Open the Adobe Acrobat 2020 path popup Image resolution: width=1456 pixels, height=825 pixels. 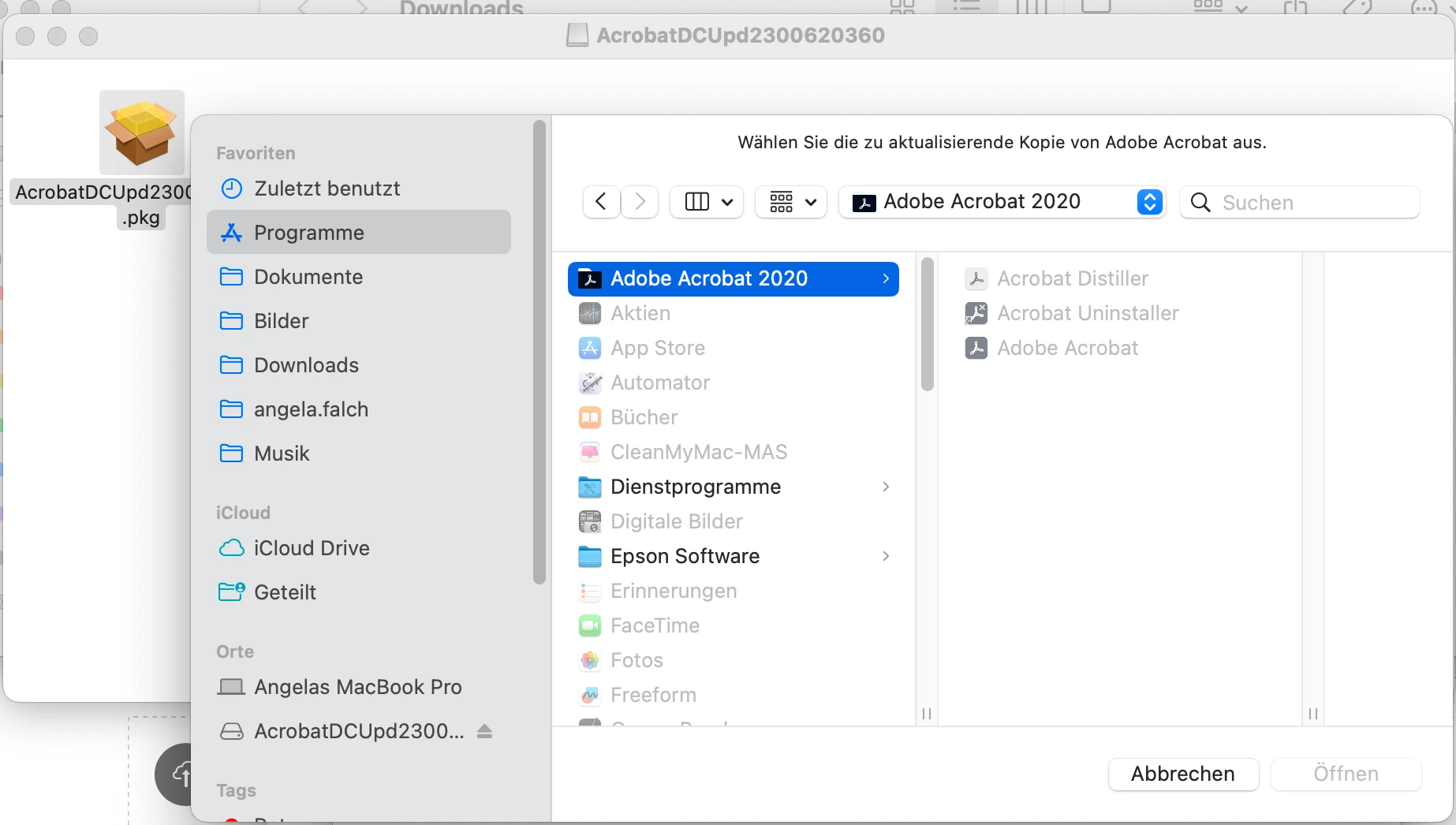1002,202
